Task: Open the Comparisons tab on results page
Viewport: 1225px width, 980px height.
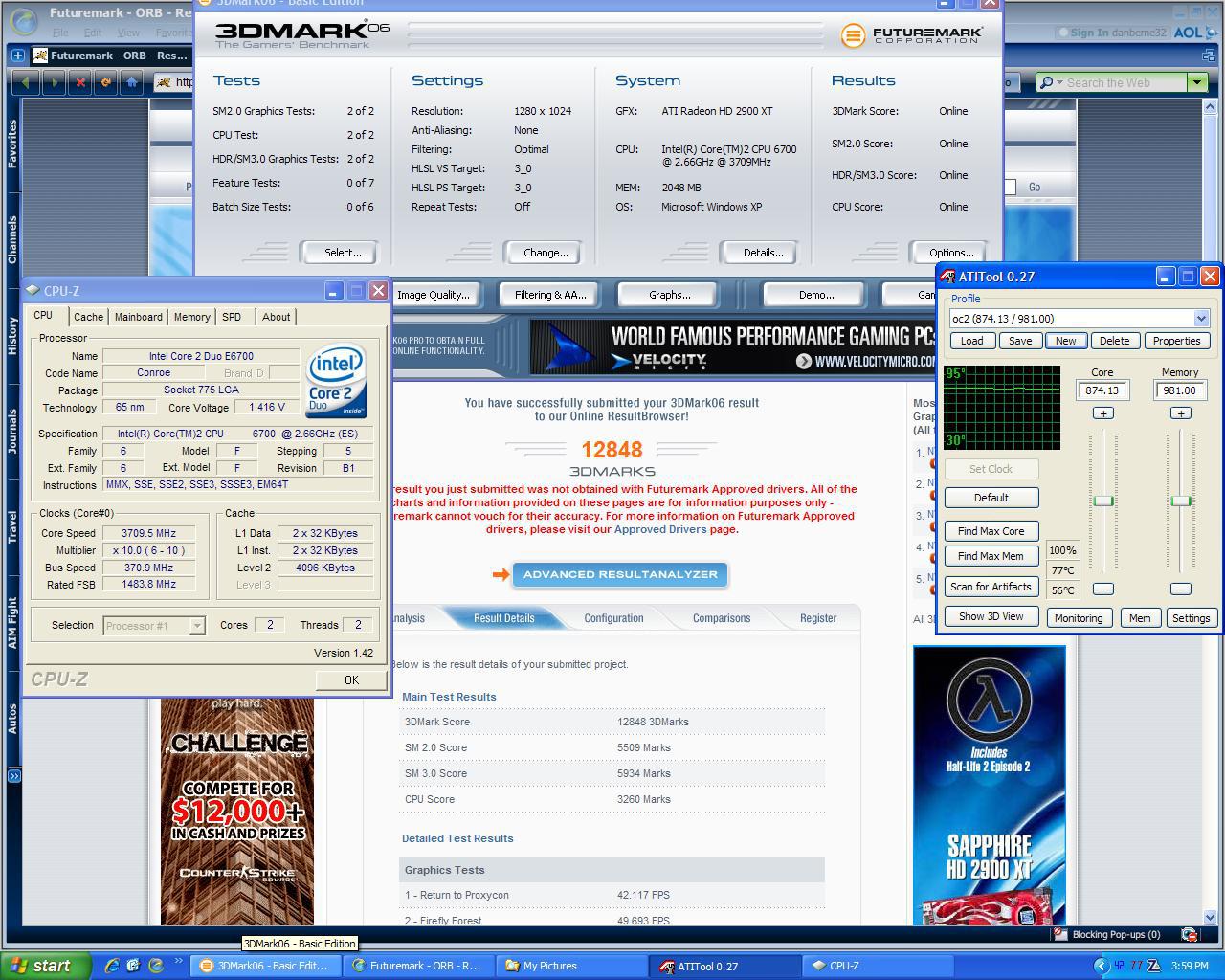Action: click(x=722, y=618)
